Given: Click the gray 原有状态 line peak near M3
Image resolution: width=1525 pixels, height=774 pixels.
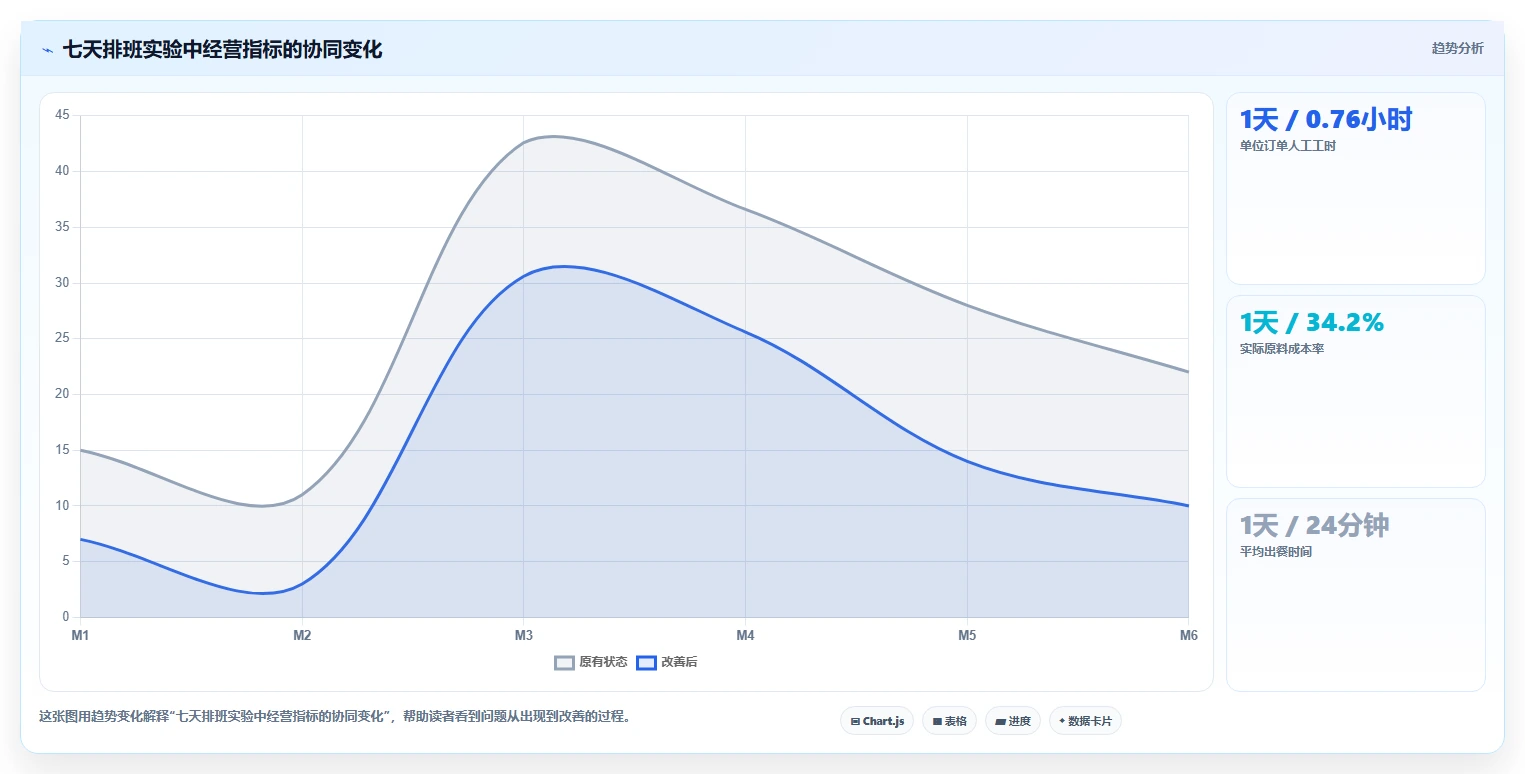Looking at the screenshot, I should 552,136.
